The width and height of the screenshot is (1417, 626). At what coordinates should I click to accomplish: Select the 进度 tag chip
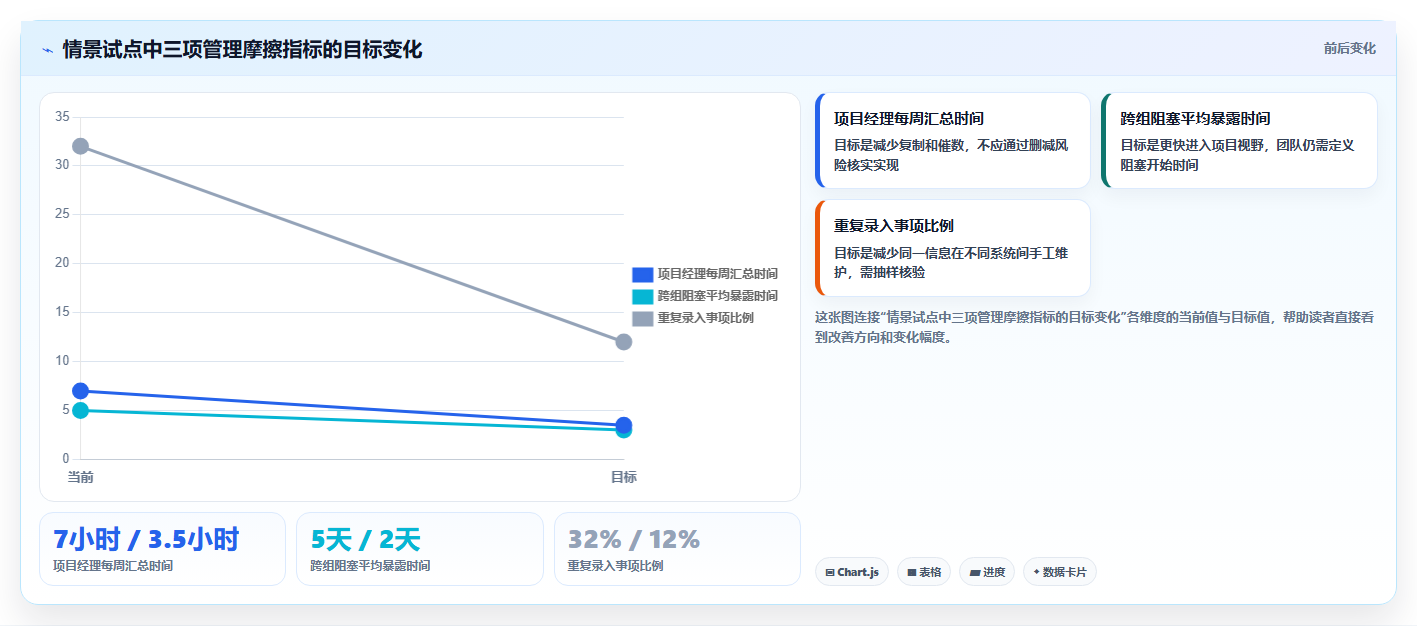(987, 572)
